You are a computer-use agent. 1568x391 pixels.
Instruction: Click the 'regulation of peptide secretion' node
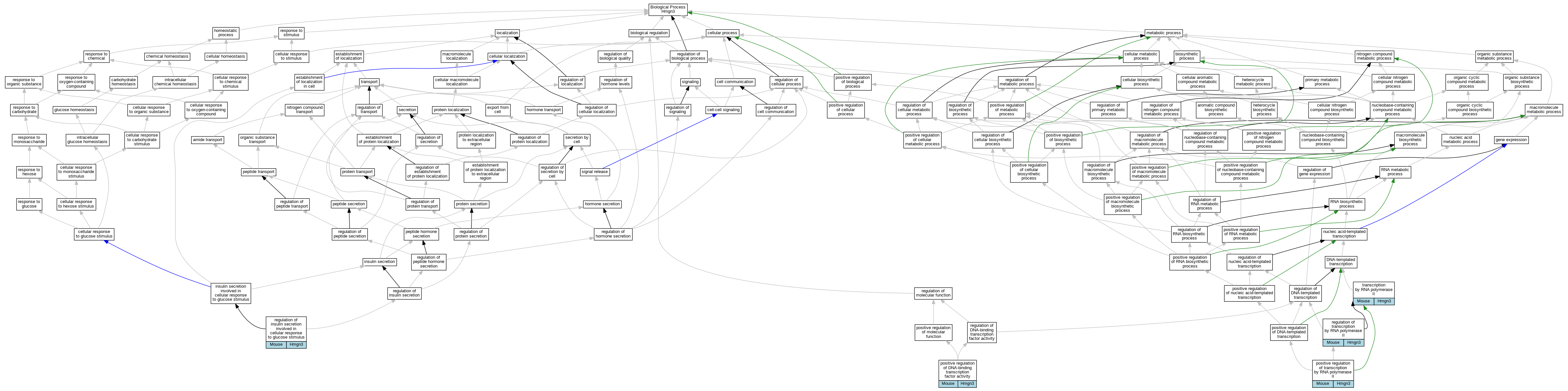pyautogui.click(x=350, y=234)
